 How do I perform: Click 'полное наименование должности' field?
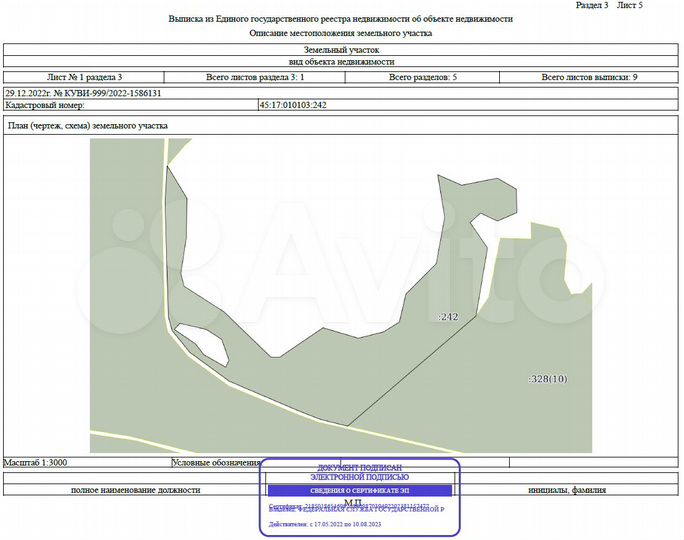click(x=135, y=490)
